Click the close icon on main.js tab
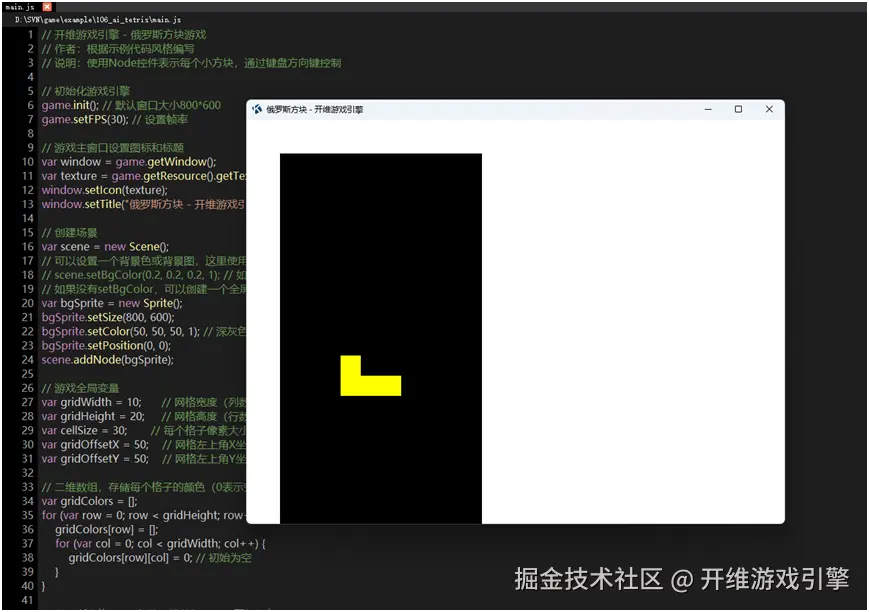 coord(46,7)
